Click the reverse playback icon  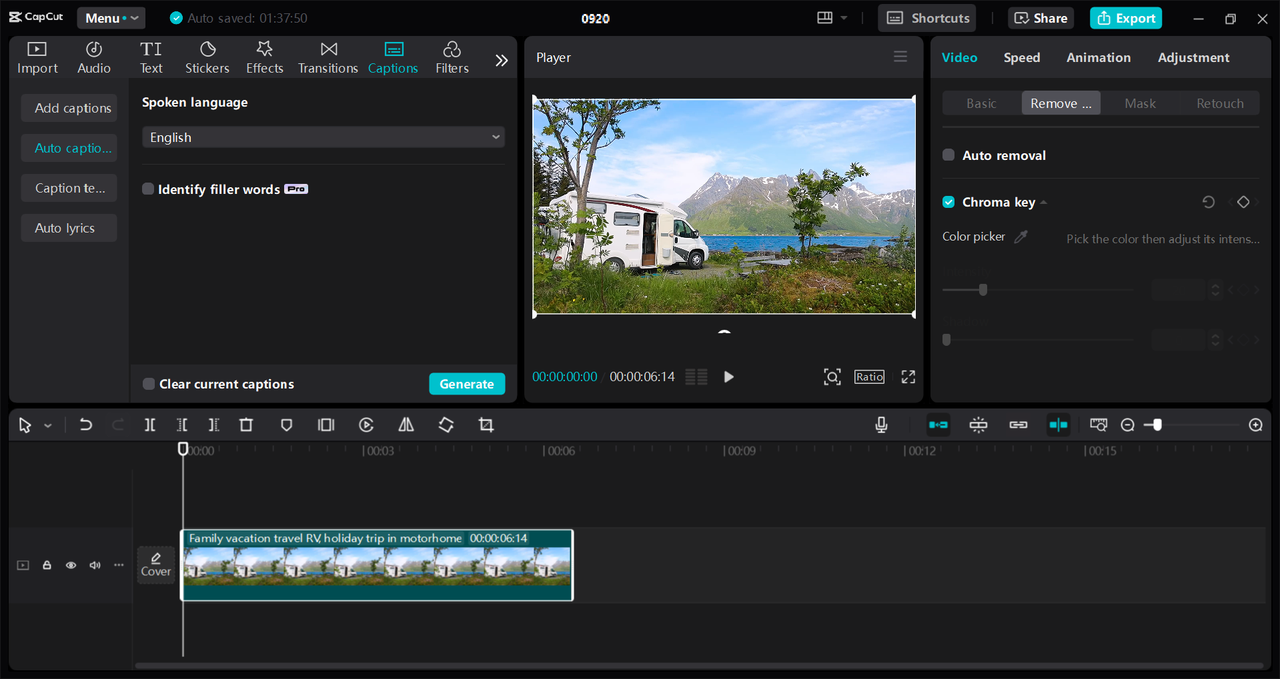pos(366,425)
